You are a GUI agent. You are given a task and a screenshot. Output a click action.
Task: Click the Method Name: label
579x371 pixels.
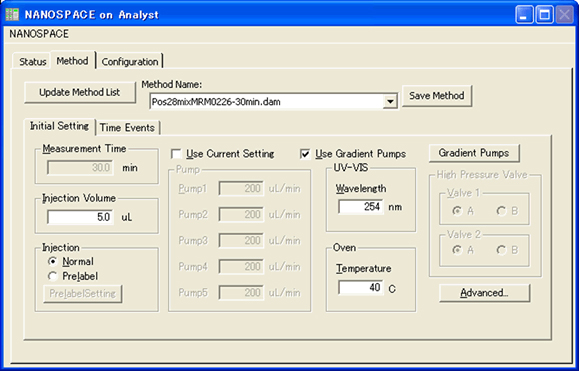[x=172, y=85]
